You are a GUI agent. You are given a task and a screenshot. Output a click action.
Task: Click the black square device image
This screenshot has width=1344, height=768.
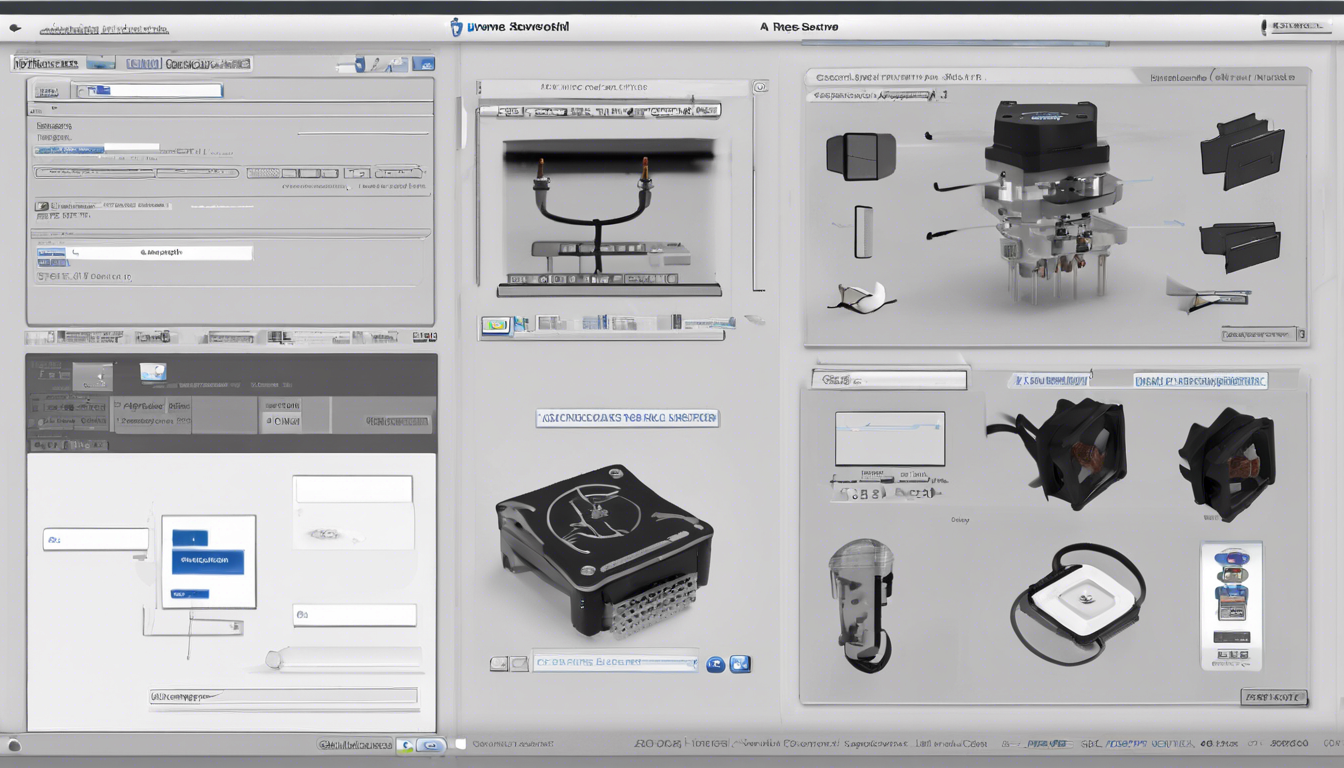click(x=604, y=549)
